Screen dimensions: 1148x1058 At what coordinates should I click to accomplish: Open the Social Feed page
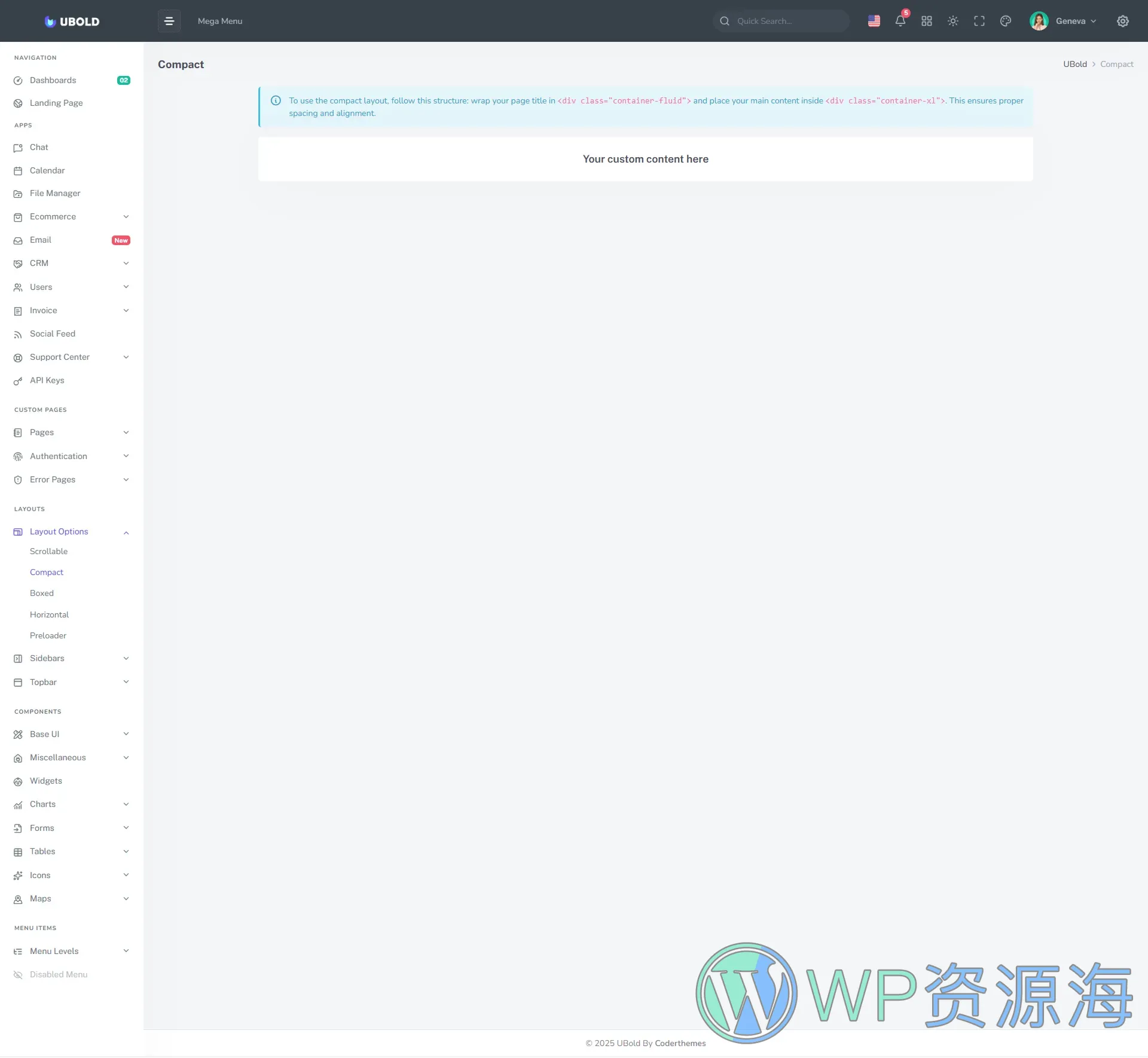53,334
